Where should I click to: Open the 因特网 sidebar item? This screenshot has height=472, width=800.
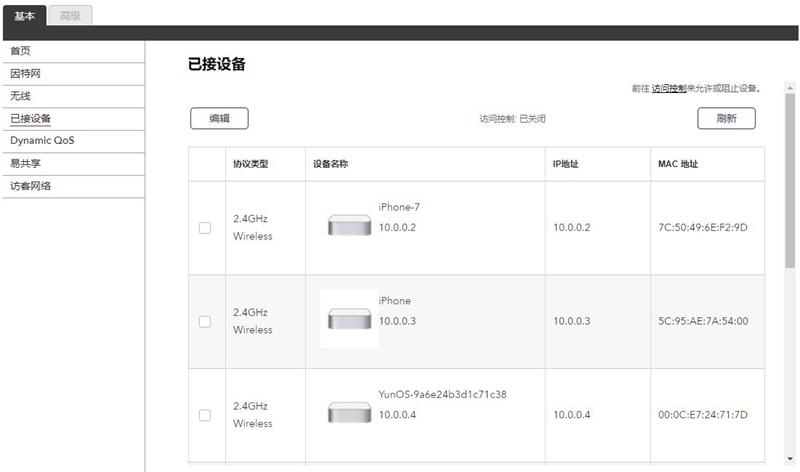pos(25,74)
